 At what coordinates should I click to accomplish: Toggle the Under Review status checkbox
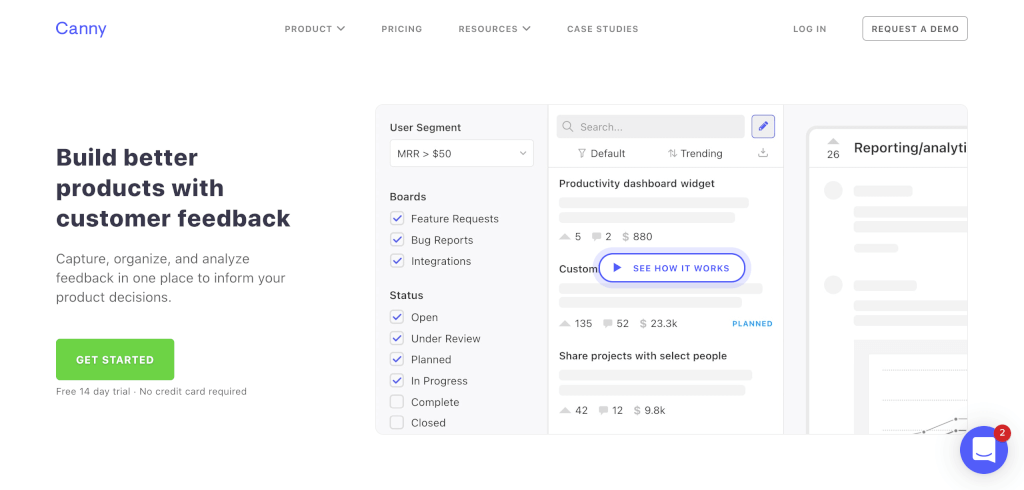[397, 338]
